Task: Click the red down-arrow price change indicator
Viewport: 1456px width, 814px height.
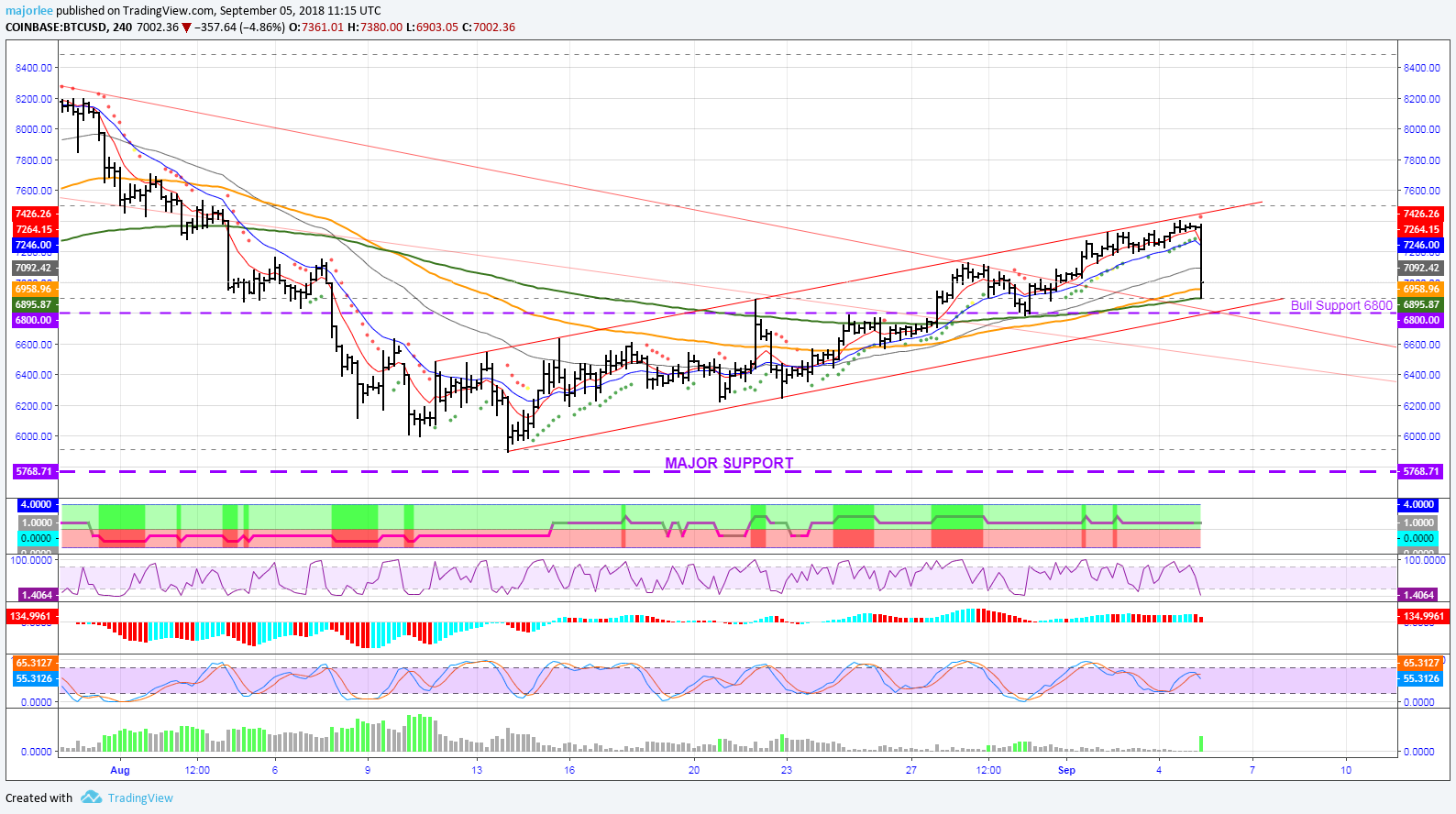Action: pos(187,27)
